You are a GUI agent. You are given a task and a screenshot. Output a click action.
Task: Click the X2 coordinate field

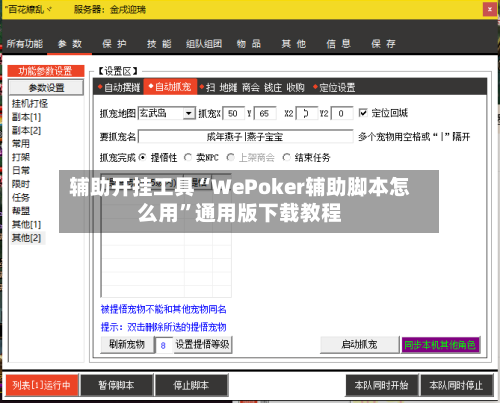[307, 113]
